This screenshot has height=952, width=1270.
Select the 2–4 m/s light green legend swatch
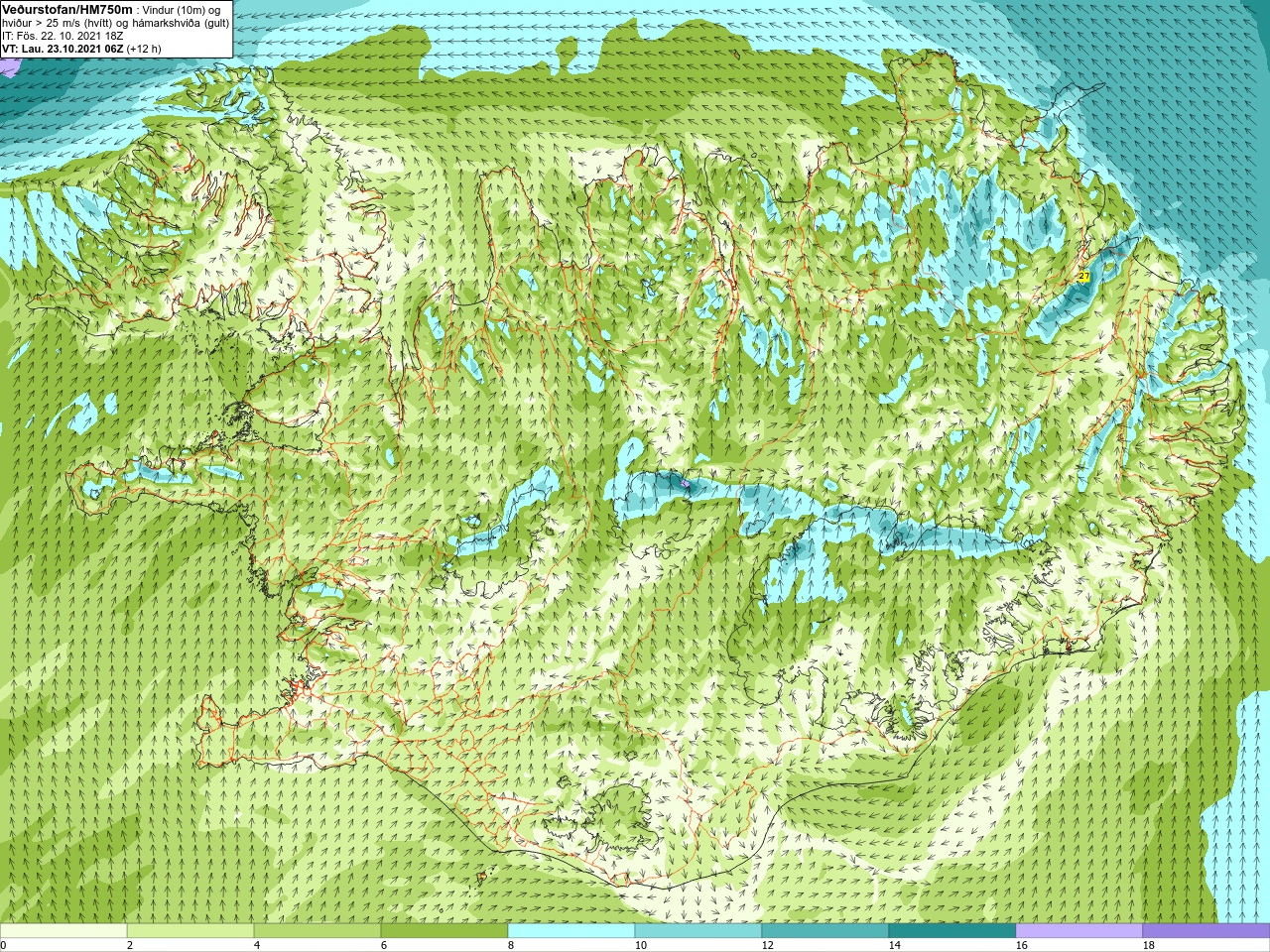(x=190, y=931)
